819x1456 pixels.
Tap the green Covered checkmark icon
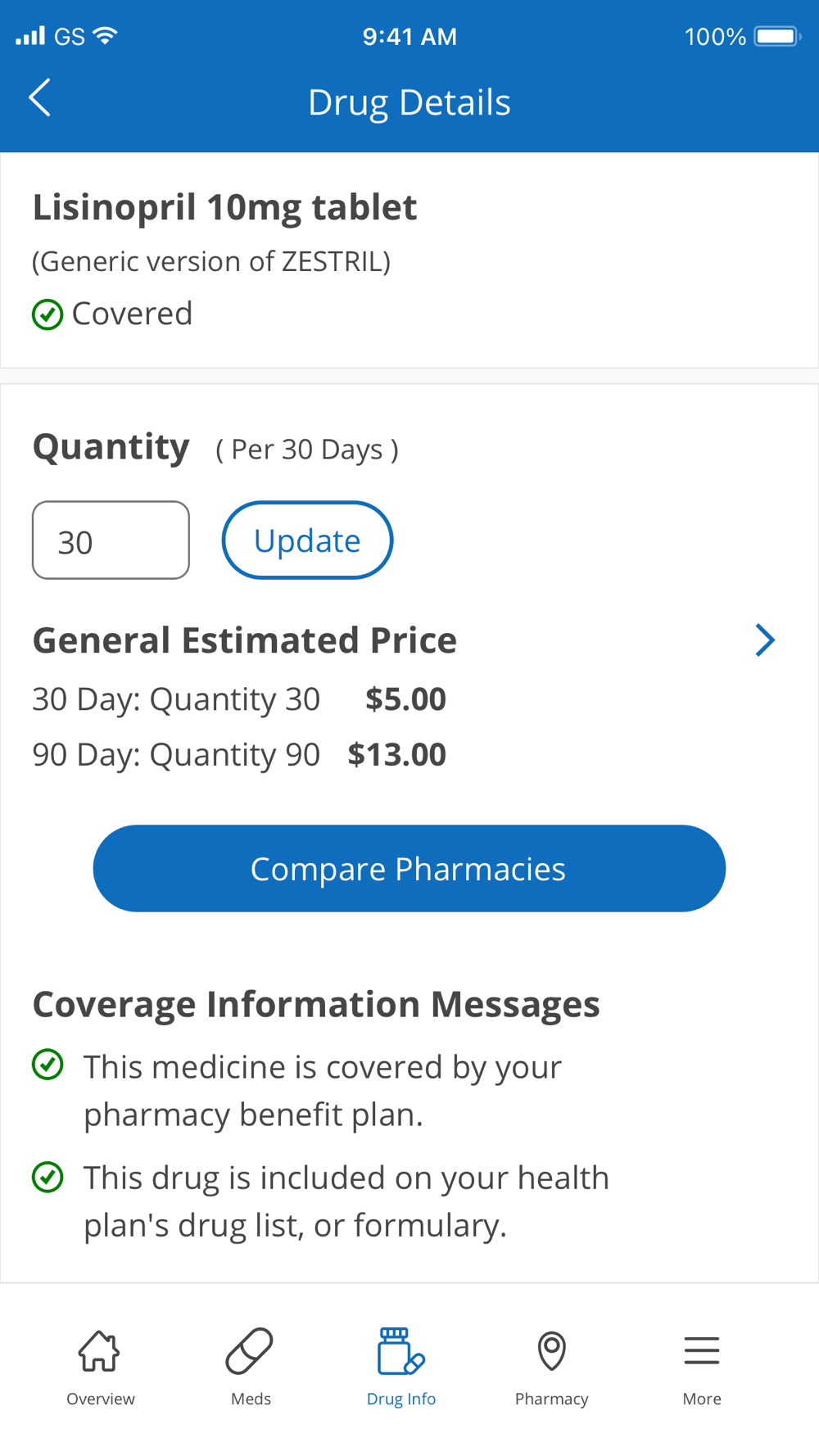tap(48, 314)
